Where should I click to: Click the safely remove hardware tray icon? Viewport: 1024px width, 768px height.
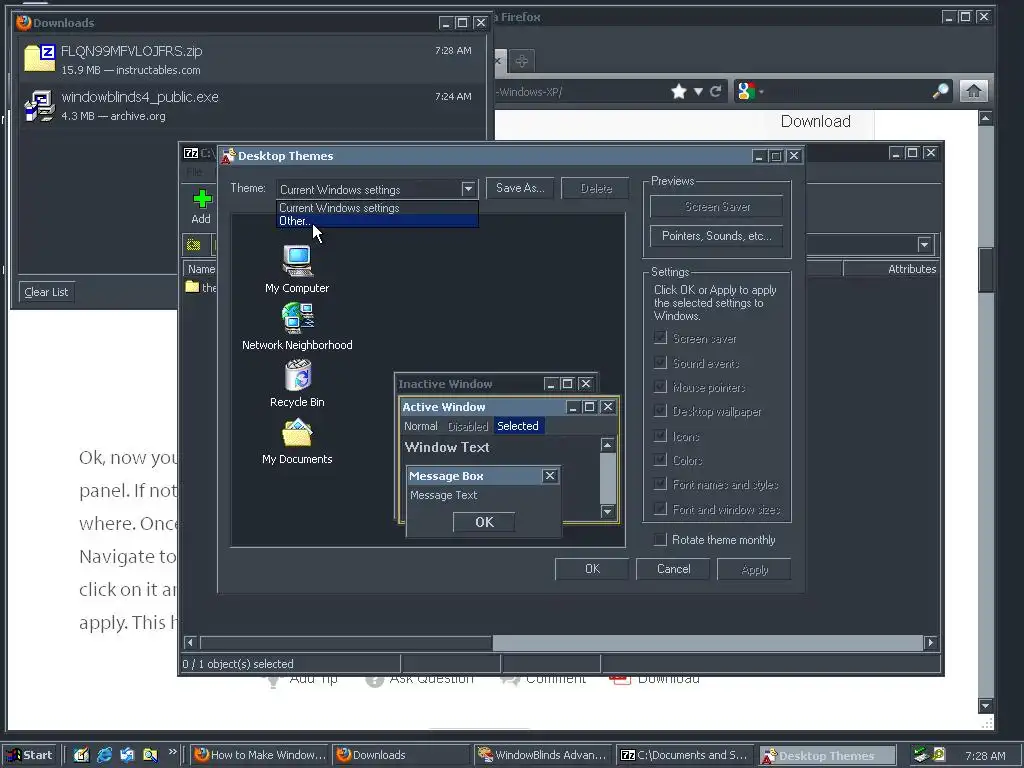pyautogui.click(x=921, y=755)
